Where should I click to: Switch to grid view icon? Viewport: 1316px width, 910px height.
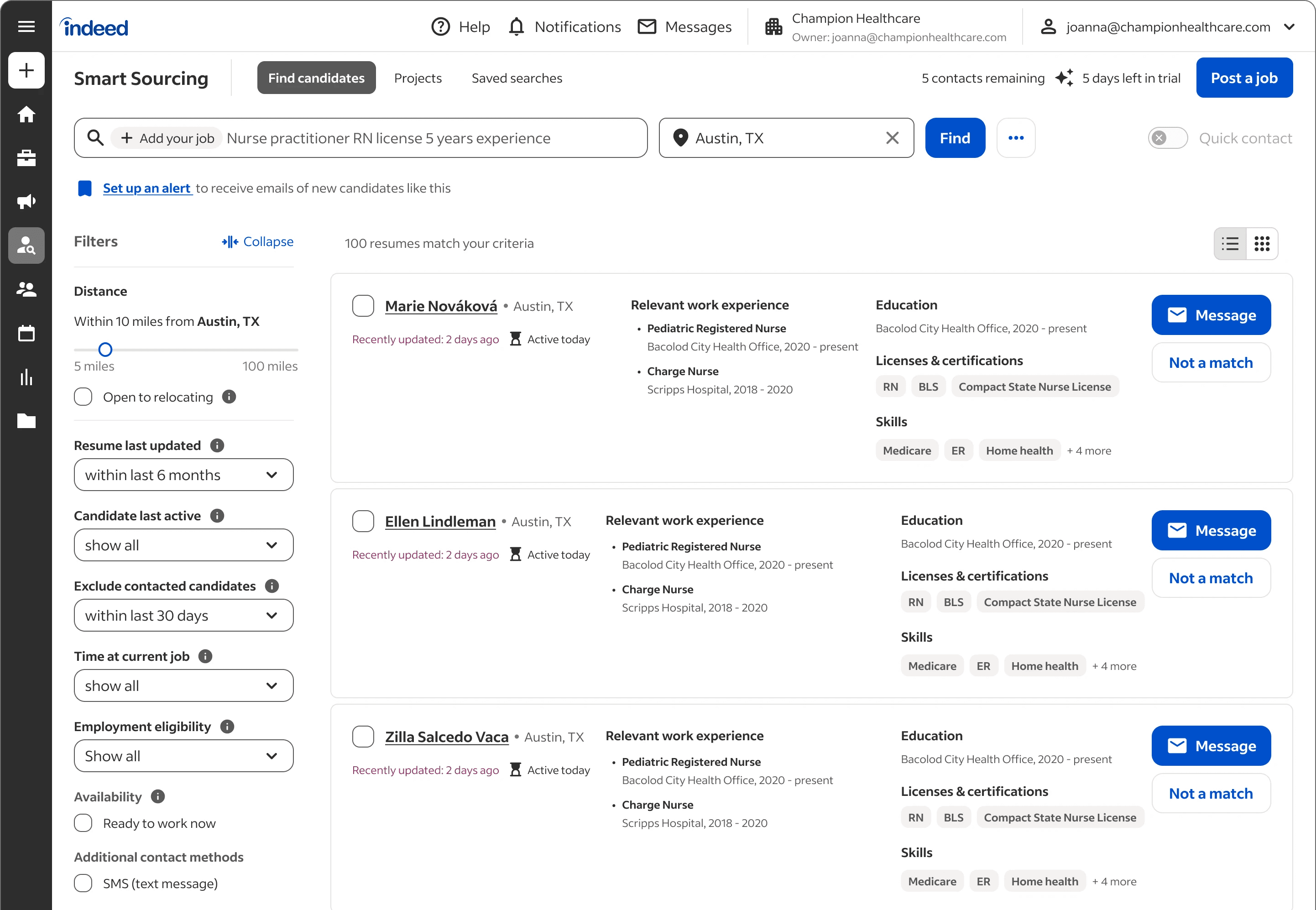pos(1262,244)
